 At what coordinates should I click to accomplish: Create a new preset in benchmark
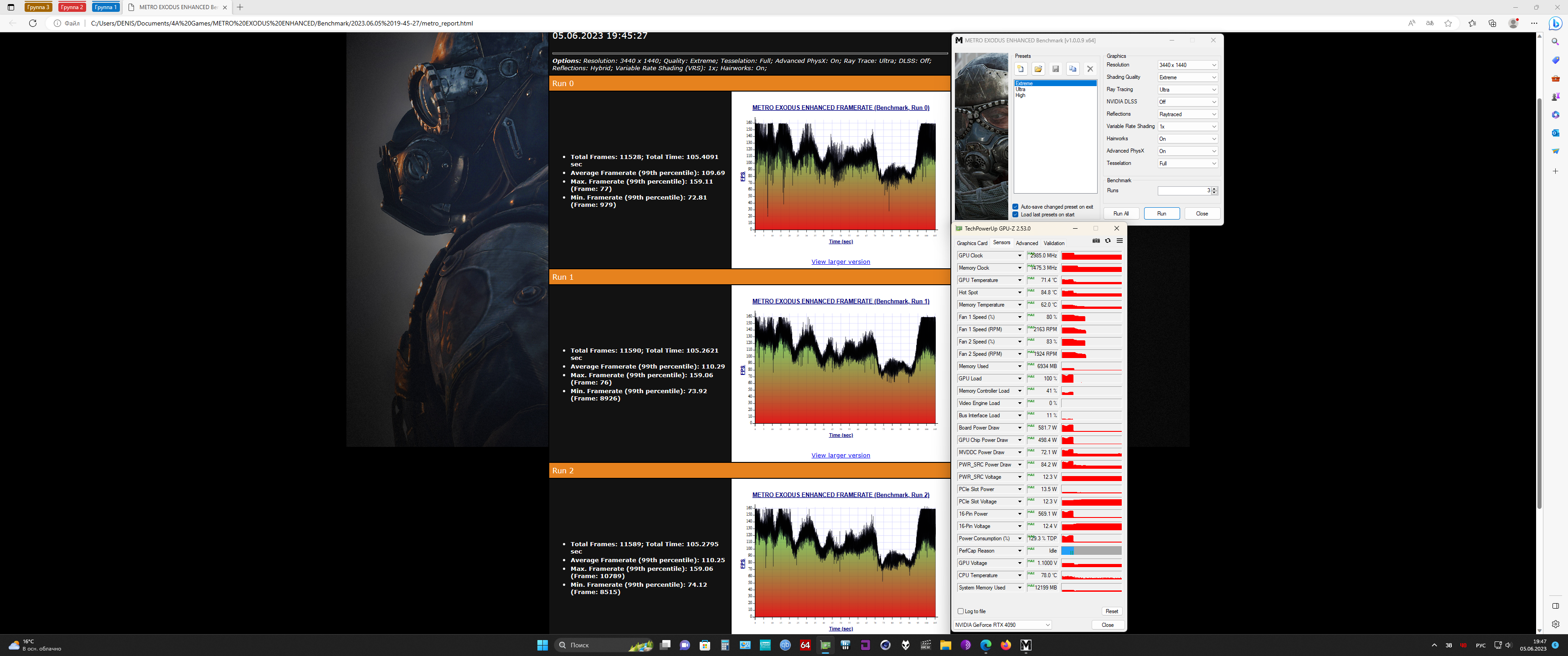pos(1021,69)
